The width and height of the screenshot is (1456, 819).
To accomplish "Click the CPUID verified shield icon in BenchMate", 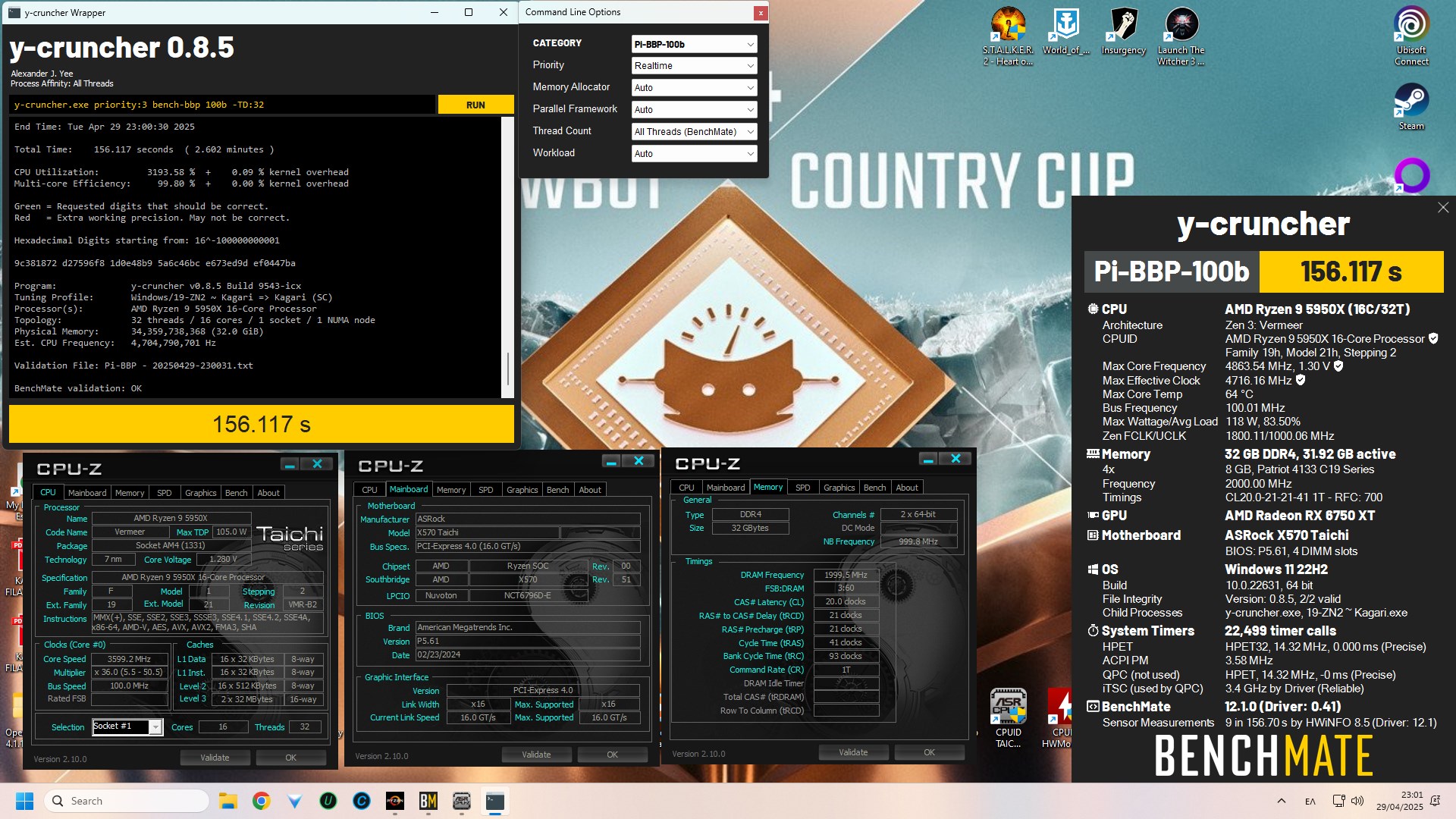I will [1433, 339].
